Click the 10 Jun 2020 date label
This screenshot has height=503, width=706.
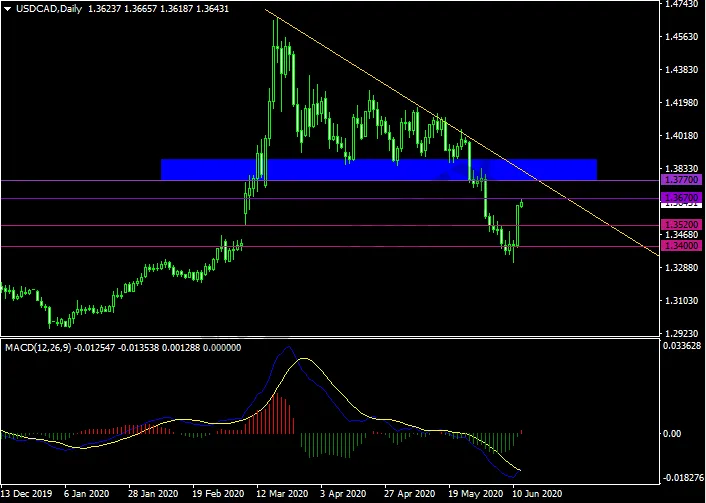[536, 494]
